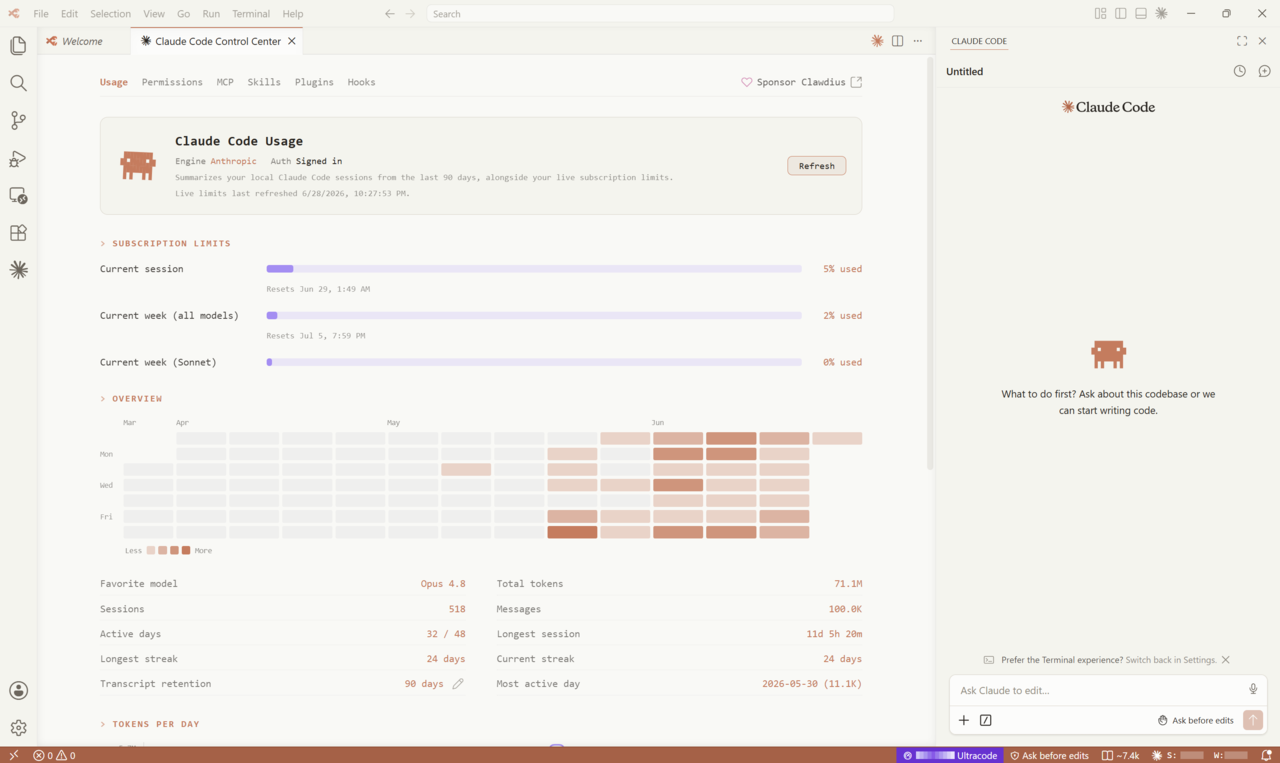Open the Claude Code activity bar icon
Viewport: 1280px width, 763px height.
pos(18,270)
